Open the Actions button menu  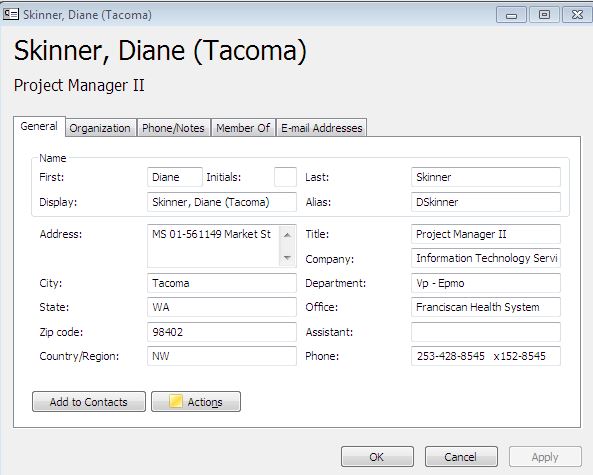(196, 402)
